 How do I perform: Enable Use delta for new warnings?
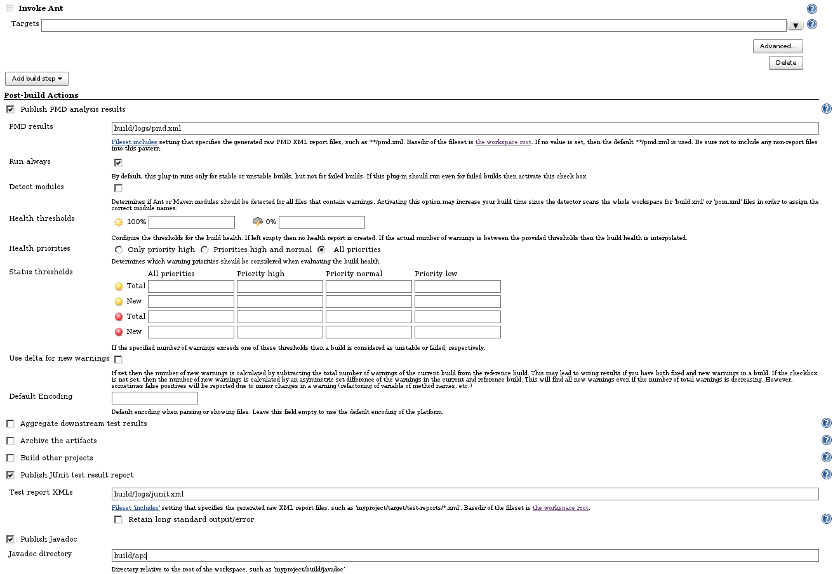pos(118,360)
